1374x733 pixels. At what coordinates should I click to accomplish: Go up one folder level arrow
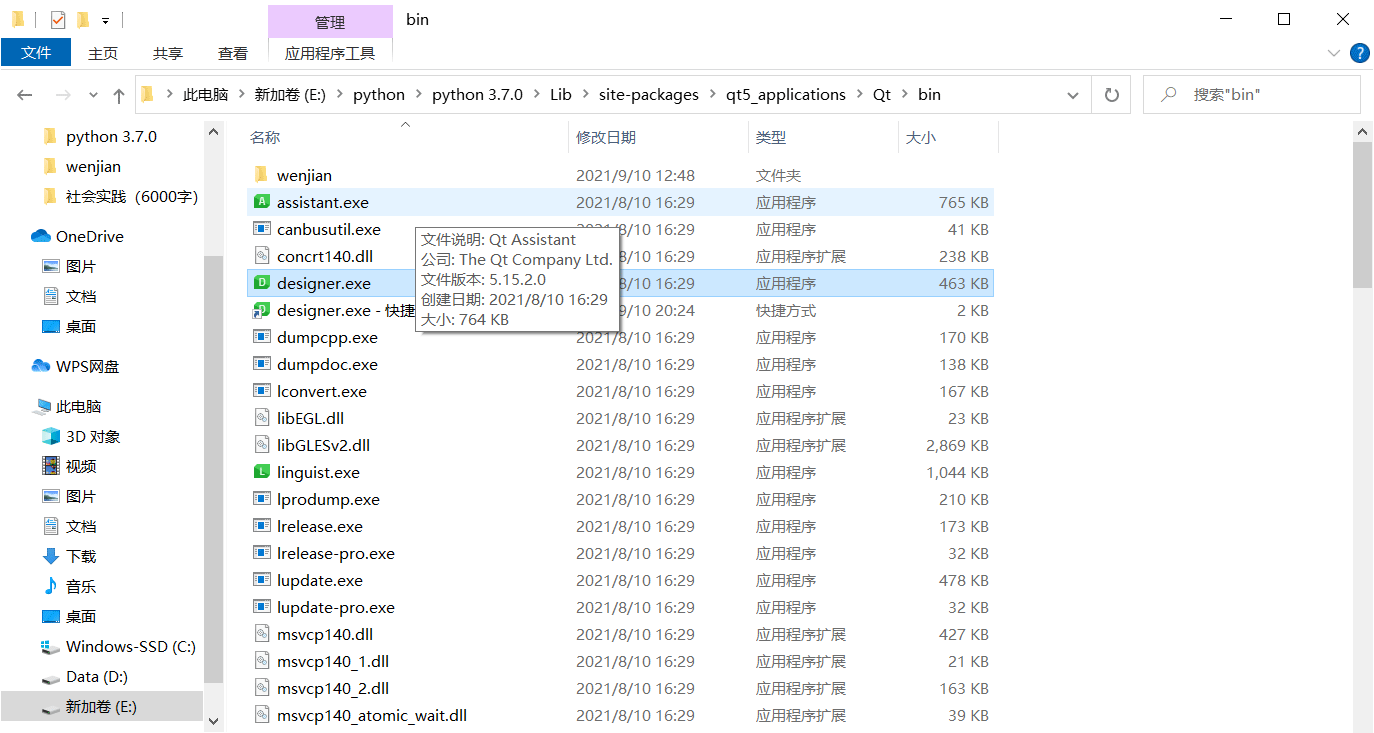click(119, 95)
